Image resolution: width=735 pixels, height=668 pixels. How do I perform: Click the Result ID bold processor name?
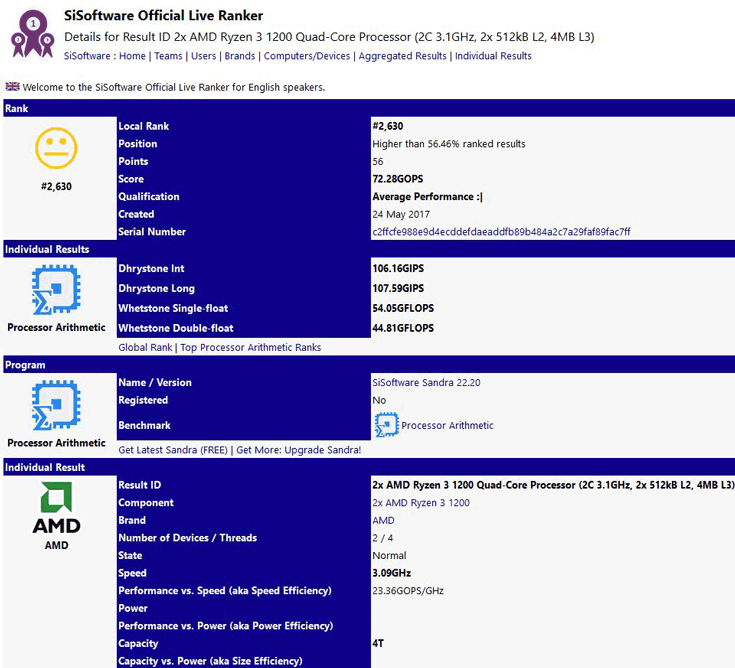553,485
